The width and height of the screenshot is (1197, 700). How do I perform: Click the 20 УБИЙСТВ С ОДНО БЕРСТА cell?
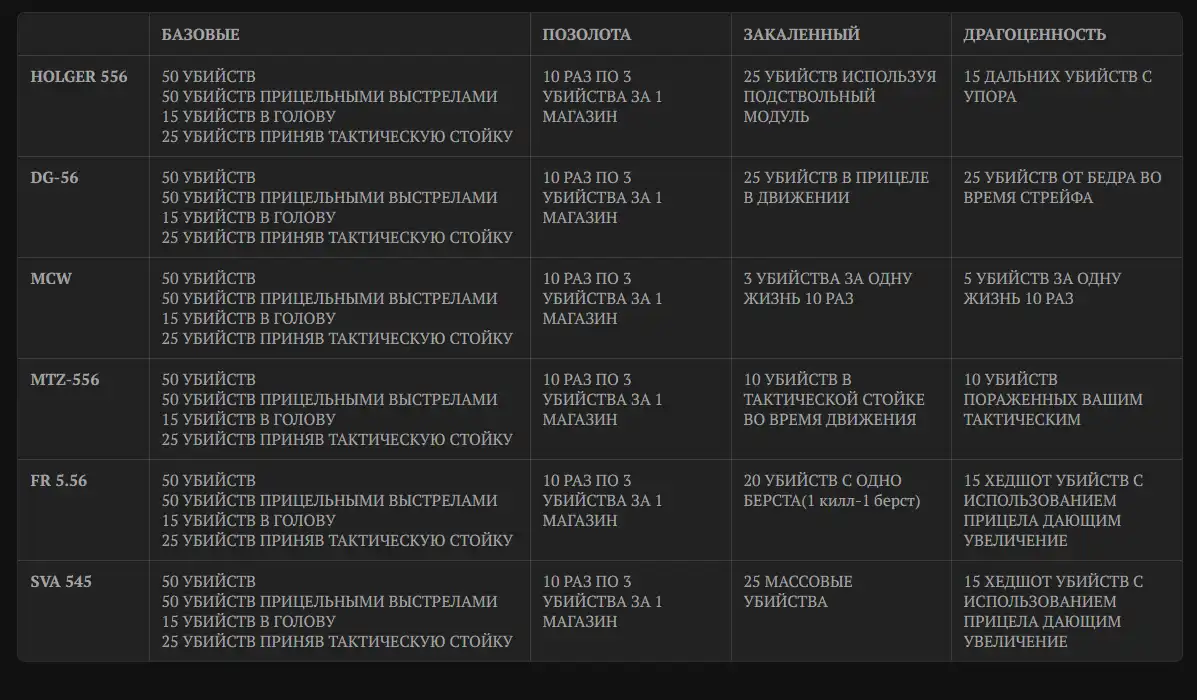(832, 490)
